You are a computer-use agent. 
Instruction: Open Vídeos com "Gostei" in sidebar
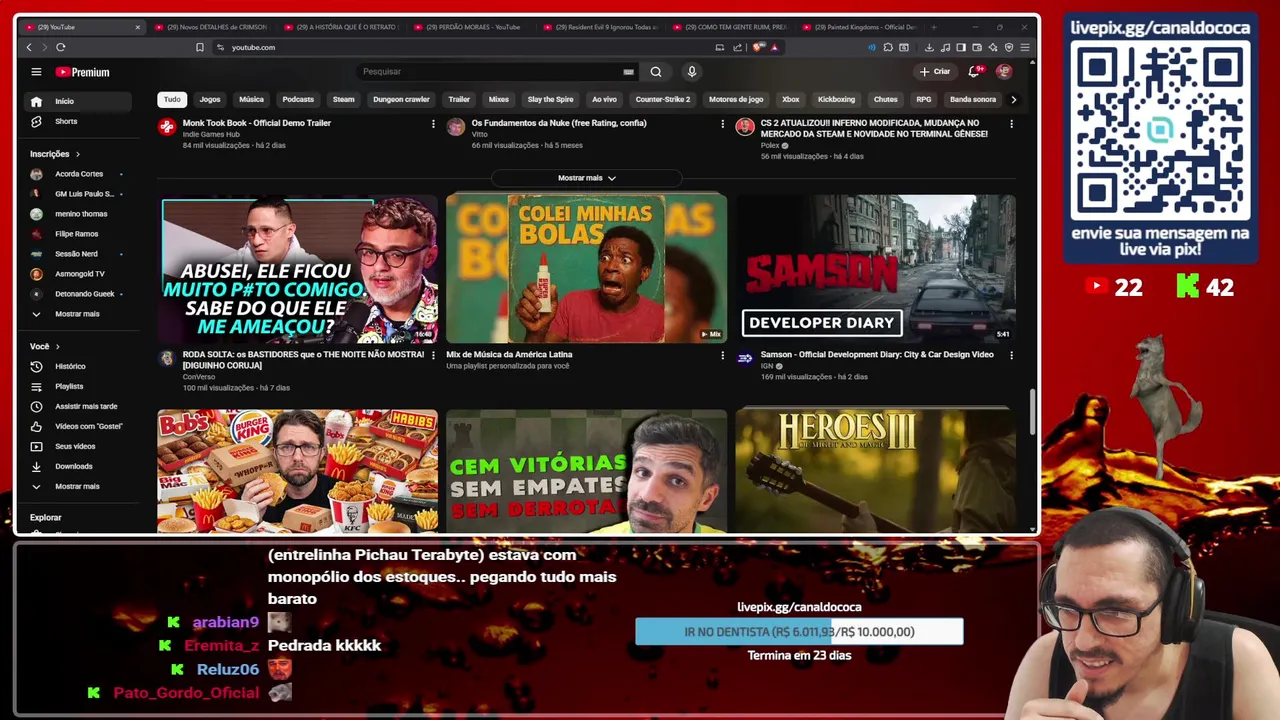77,426
